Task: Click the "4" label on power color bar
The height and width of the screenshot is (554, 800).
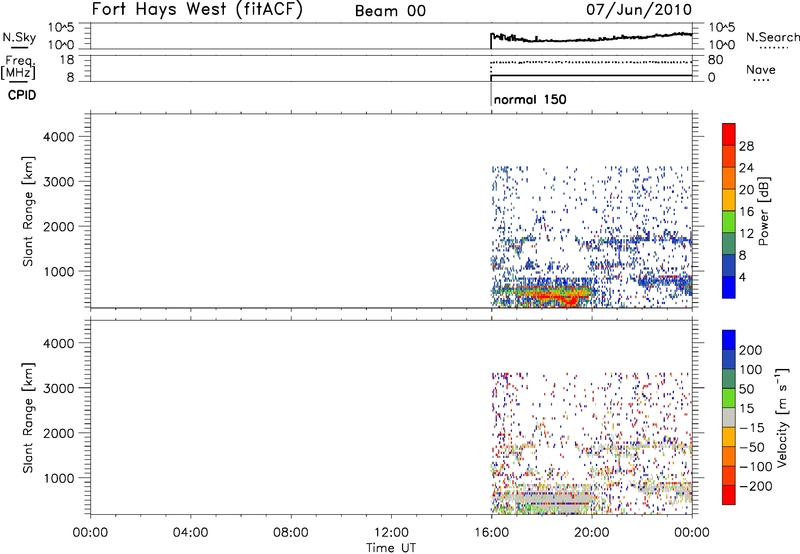Action: 742,277
